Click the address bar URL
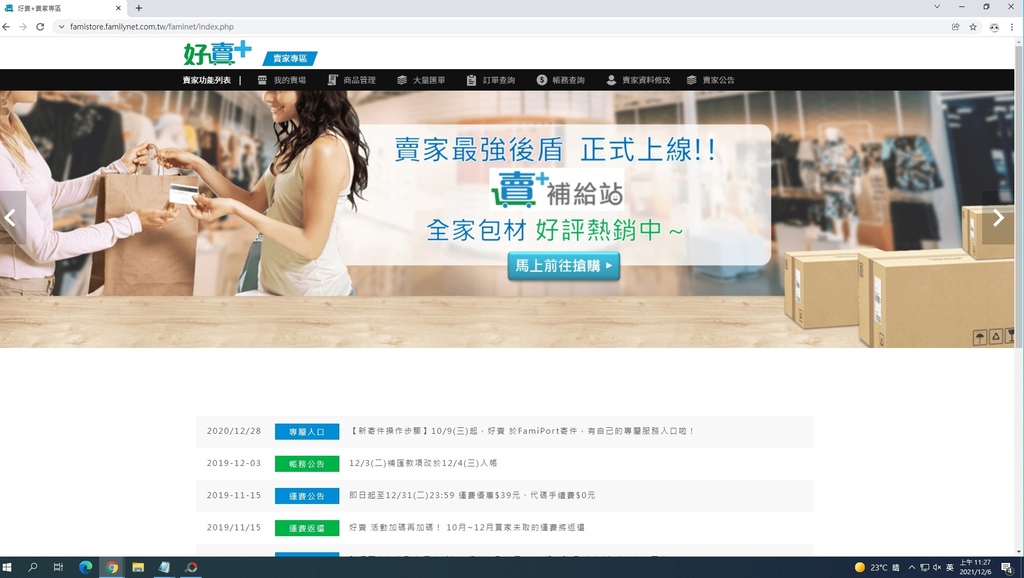1024x578 pixels. point(152,27)
